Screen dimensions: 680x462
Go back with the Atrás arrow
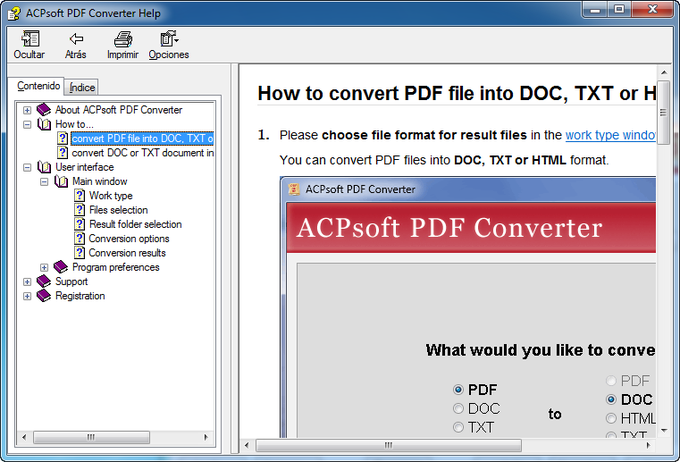pos(76,39)
